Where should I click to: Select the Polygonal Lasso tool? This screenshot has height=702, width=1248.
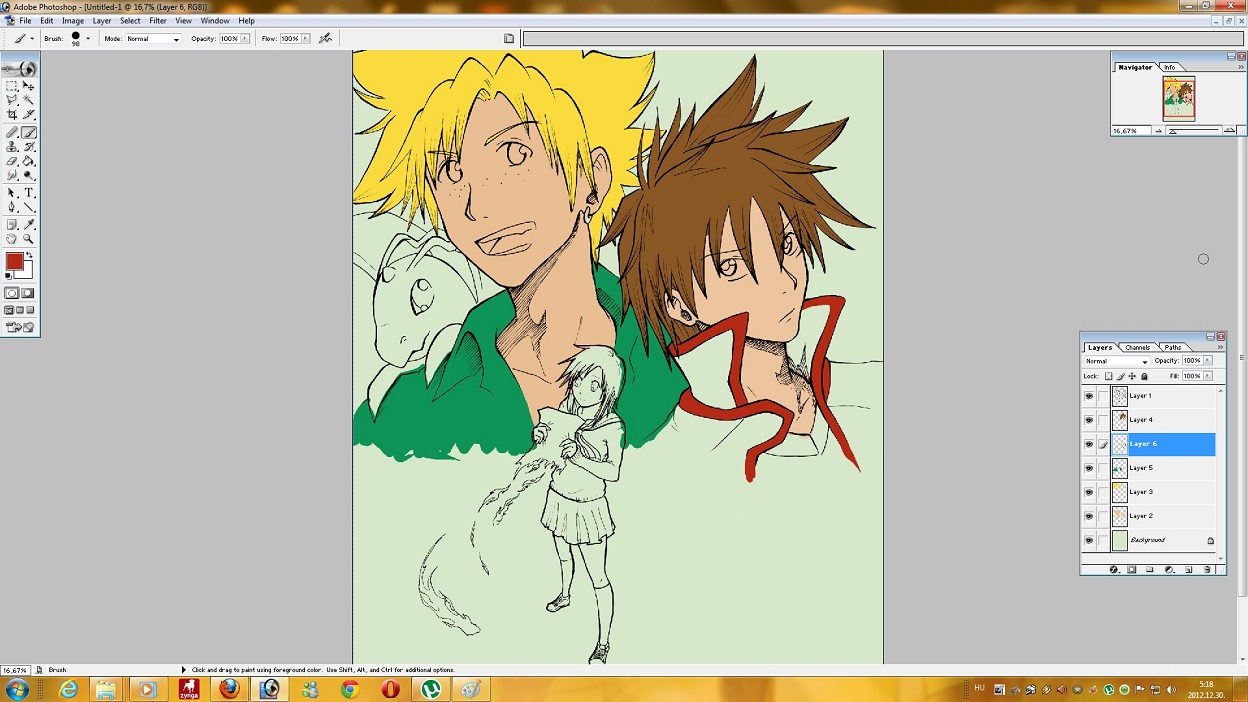tap(12, 100)
